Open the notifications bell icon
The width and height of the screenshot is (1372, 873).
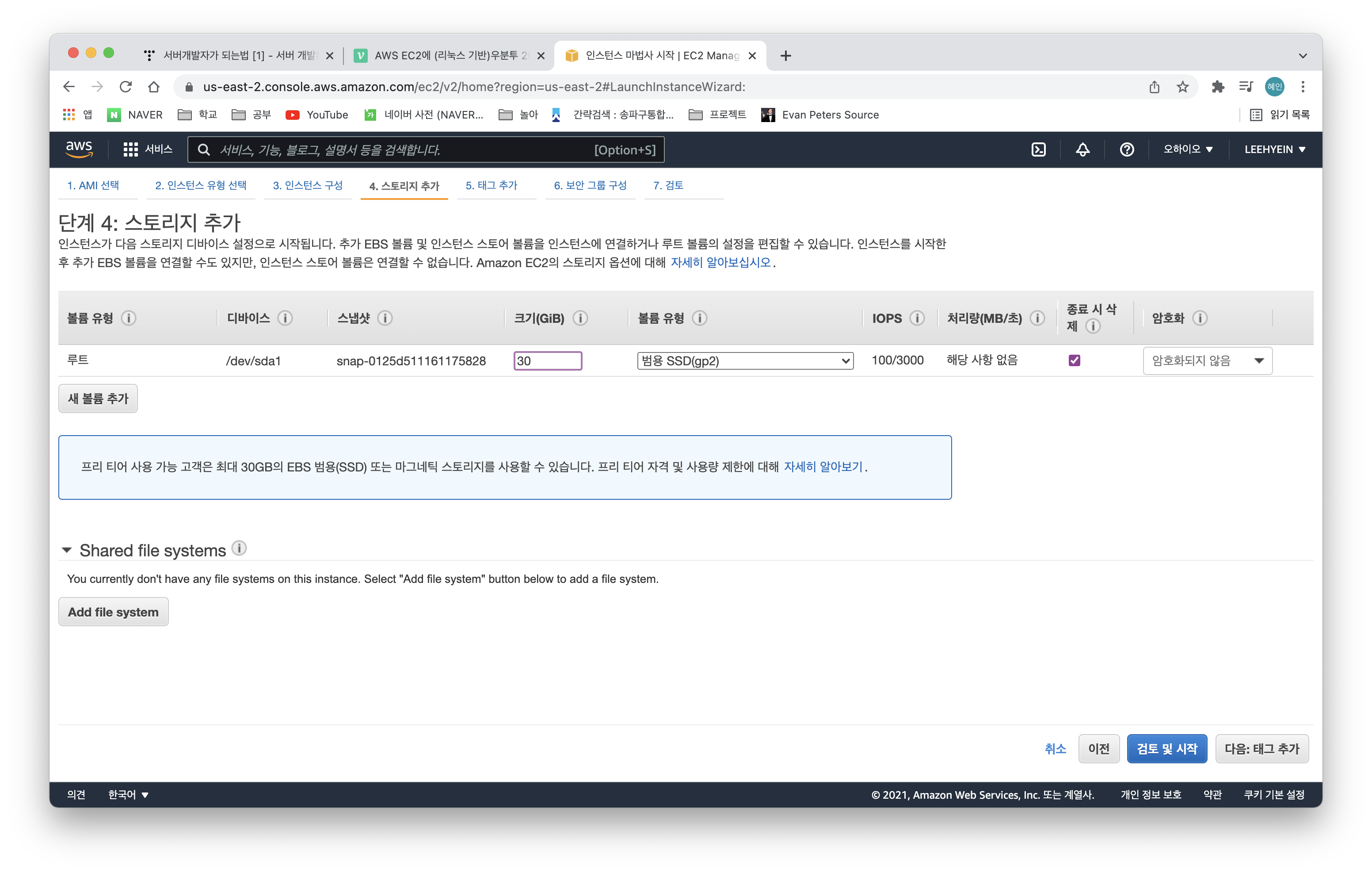(x=1082, y=149)
